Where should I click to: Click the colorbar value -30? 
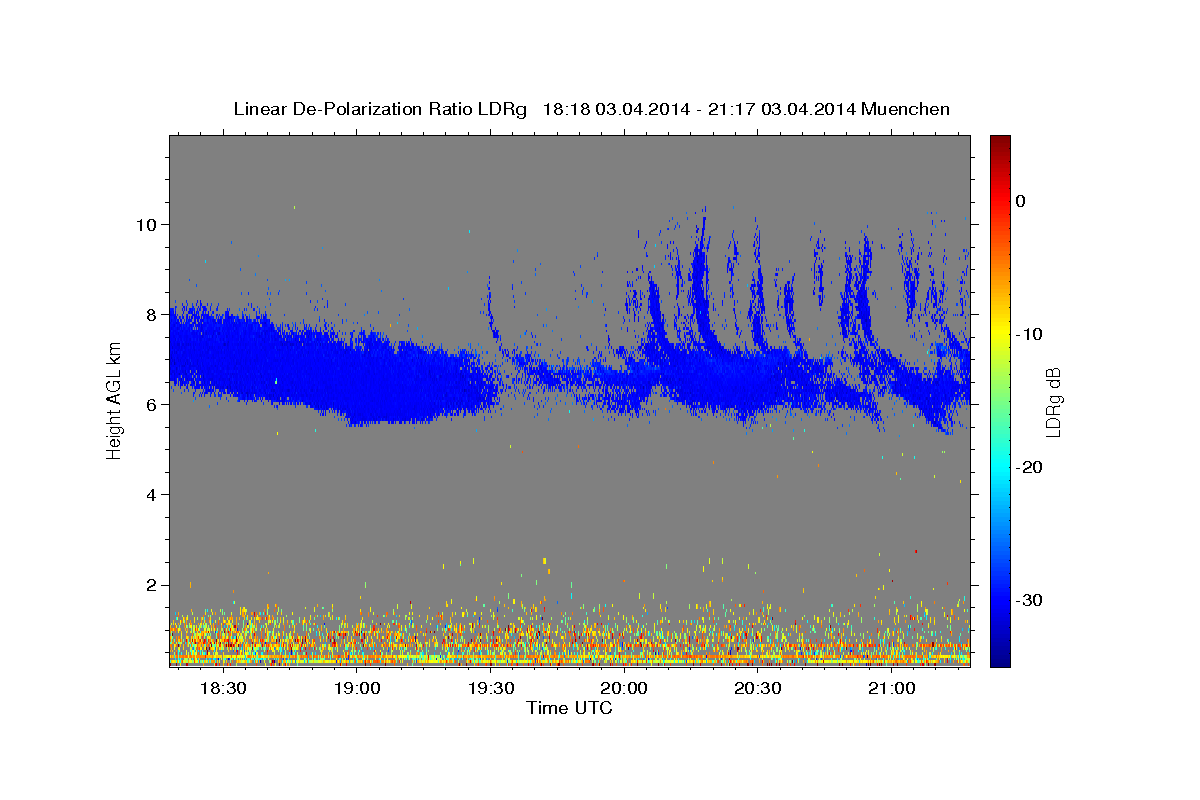click(1030, 600)
